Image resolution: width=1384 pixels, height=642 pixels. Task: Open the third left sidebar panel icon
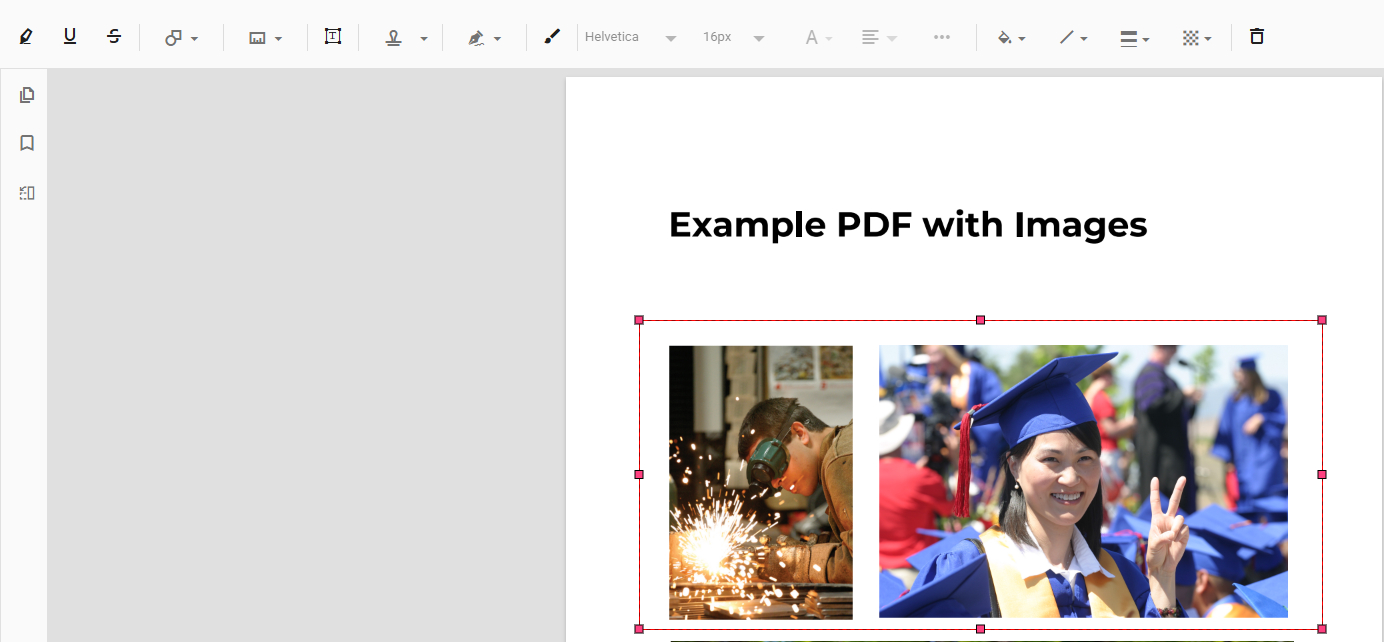pyautogui.click(x=27, y=193)
